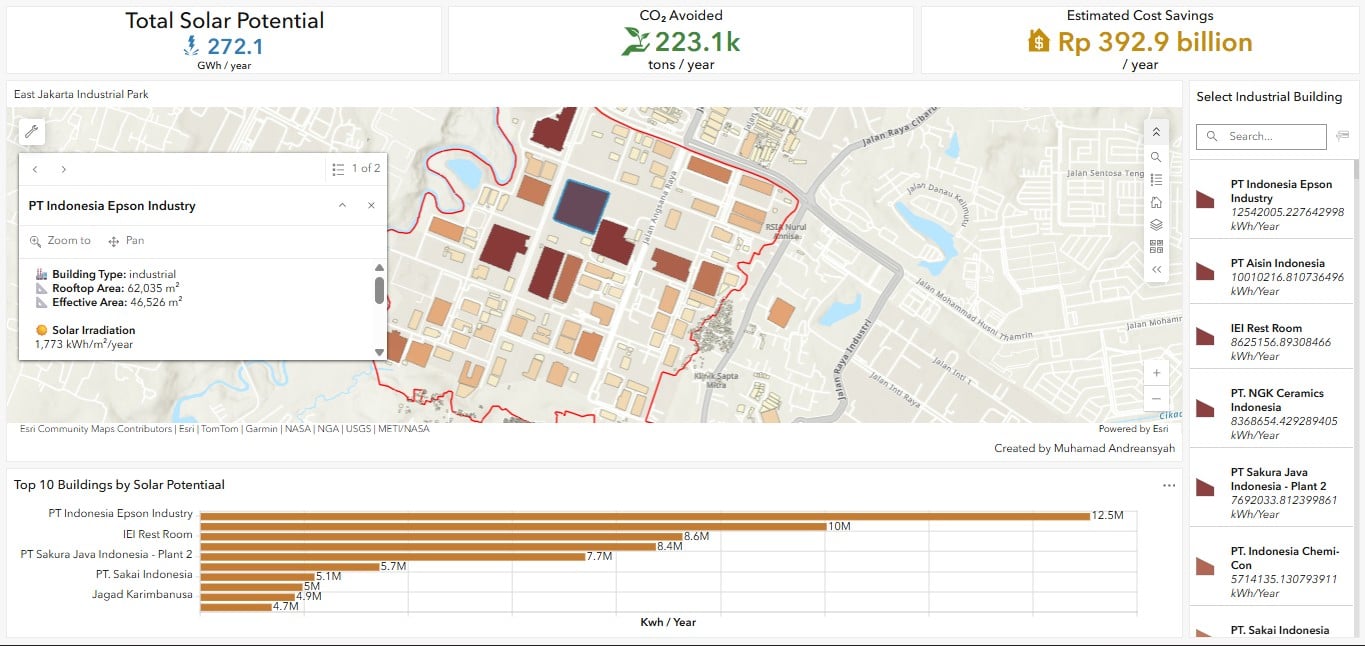The width and height of the screenshot is (1365, 646).
Task: Open the map tools wrench icon
Action: click(x=31, y=131)
